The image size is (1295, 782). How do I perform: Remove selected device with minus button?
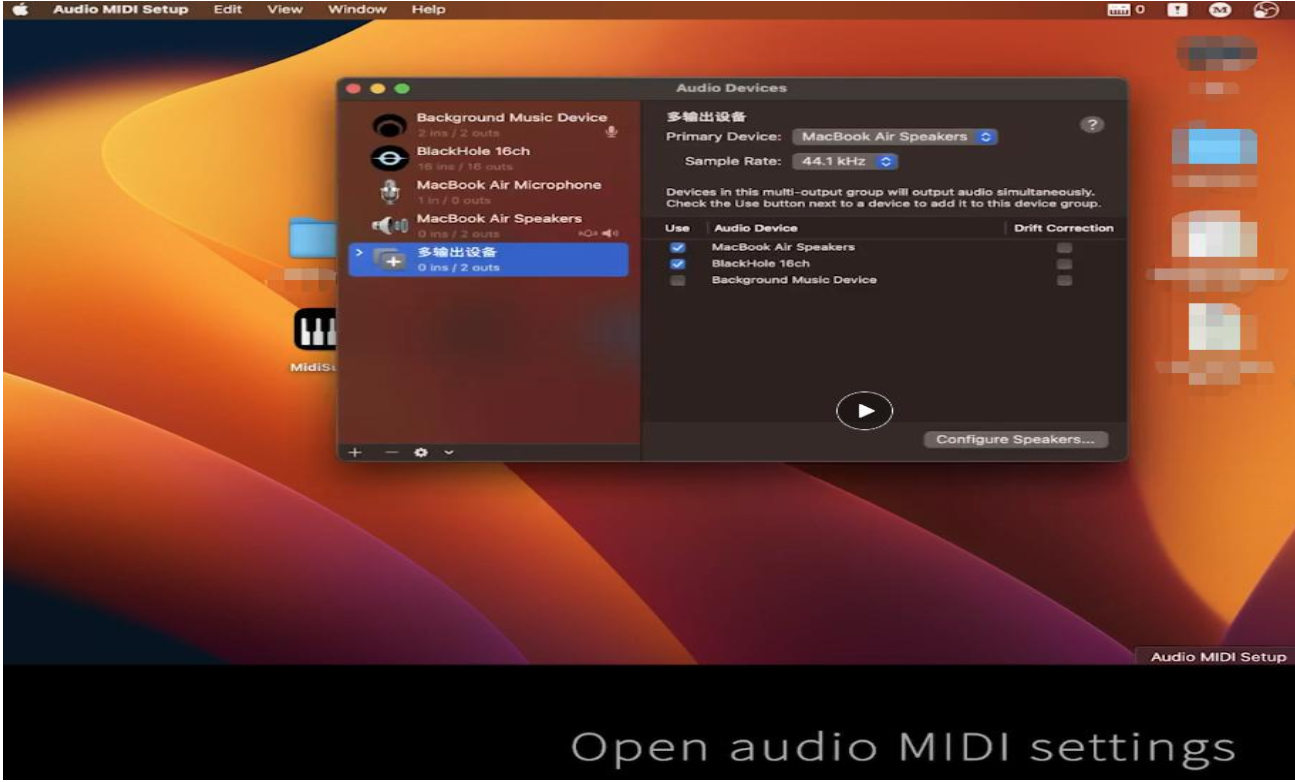pyautogui.click(x=392, y=452)
